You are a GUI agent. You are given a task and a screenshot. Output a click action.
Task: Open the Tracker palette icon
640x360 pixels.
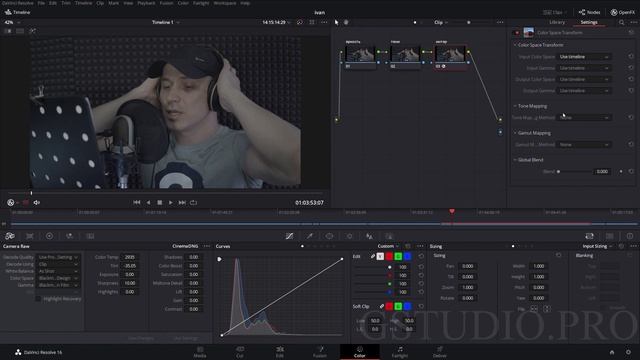[349, 236]
